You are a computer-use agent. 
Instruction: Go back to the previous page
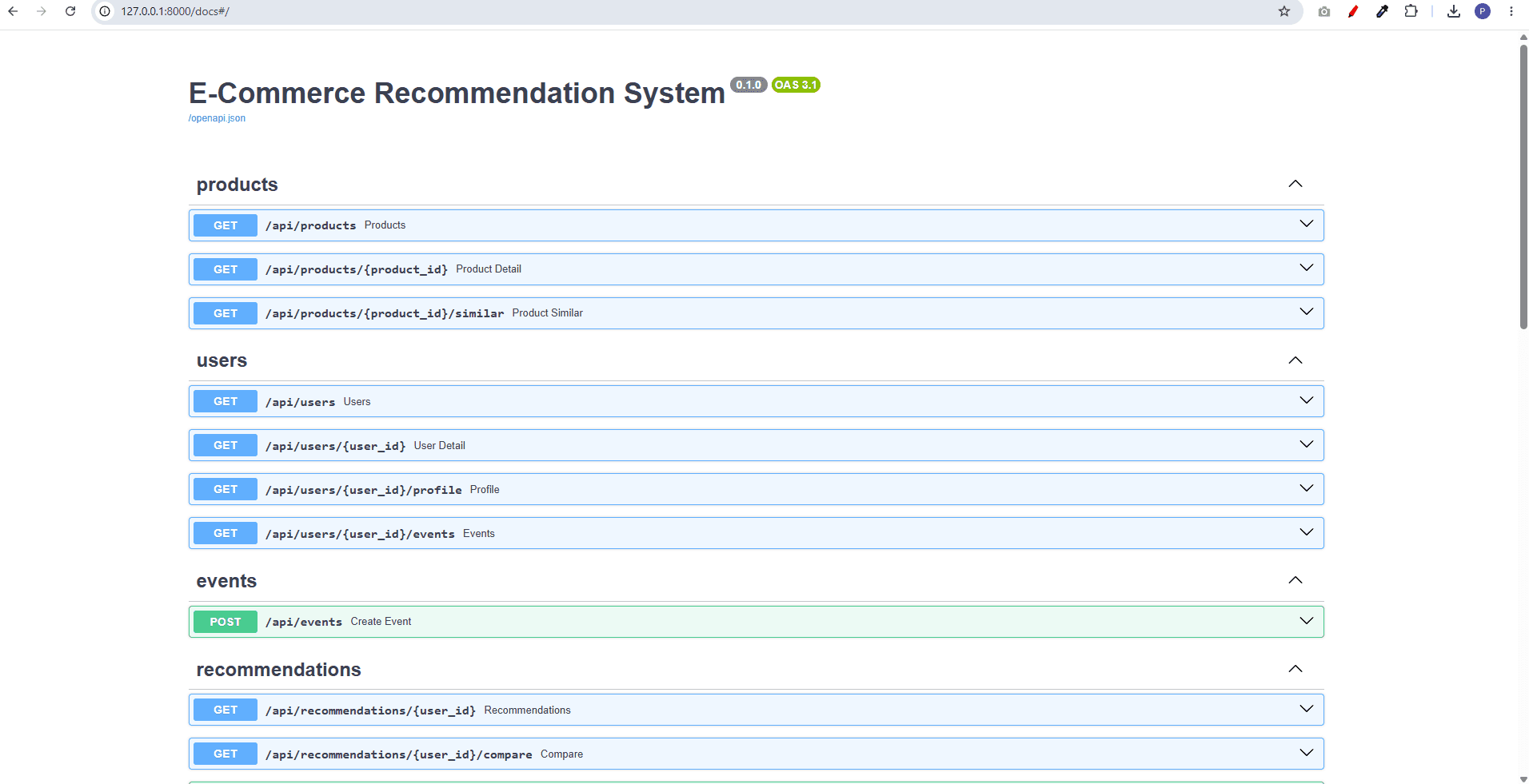[13, 11]
